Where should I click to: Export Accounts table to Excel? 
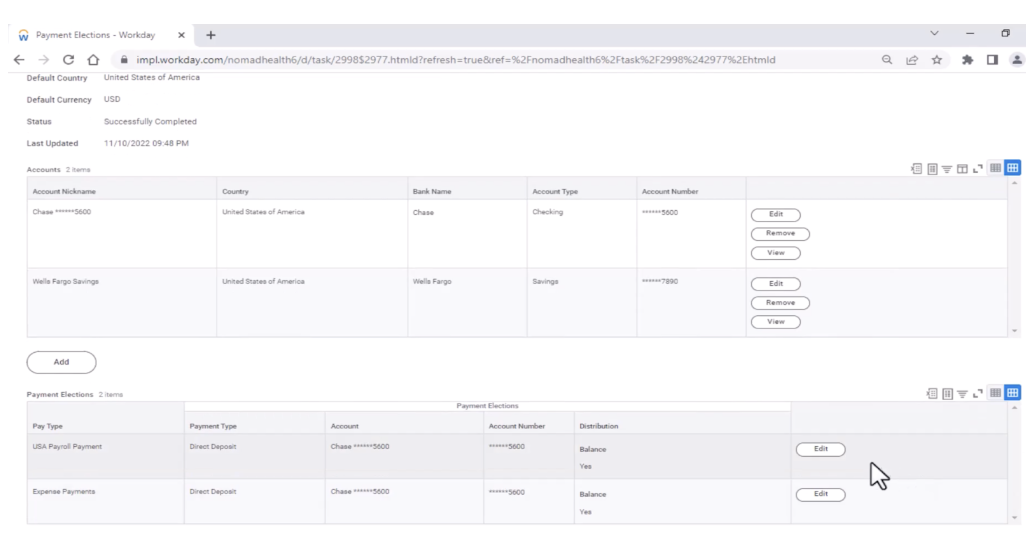[916, 169]
